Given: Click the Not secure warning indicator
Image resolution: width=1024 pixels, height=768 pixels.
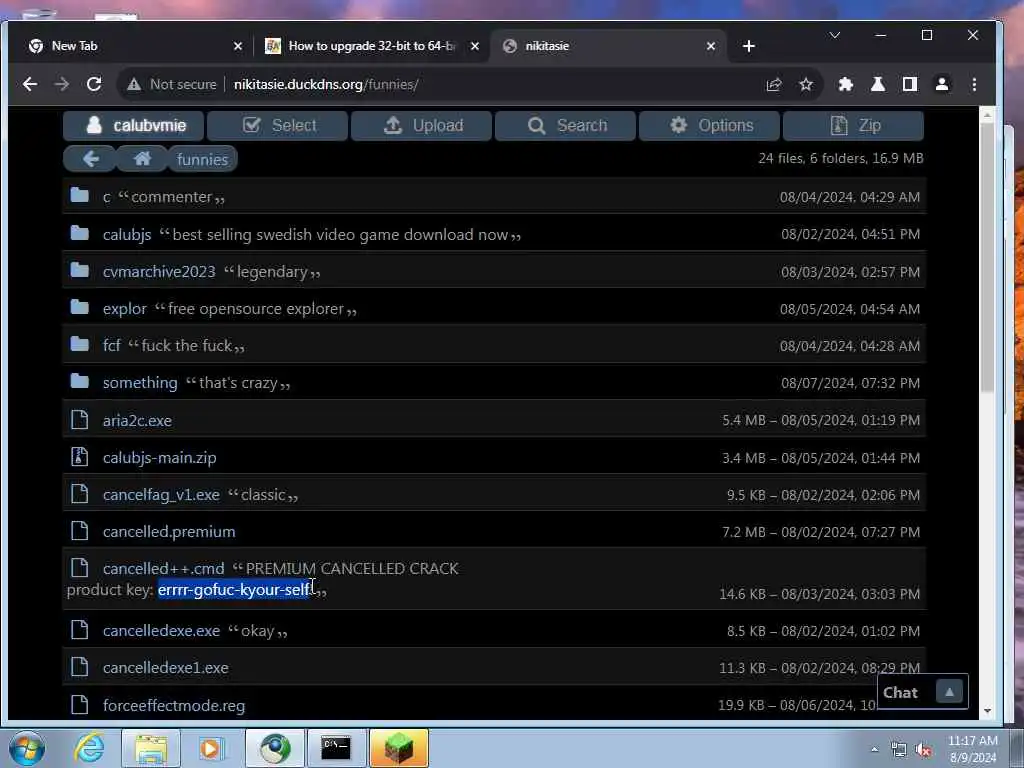Looking at the screenshot, I should pos(172,84).
